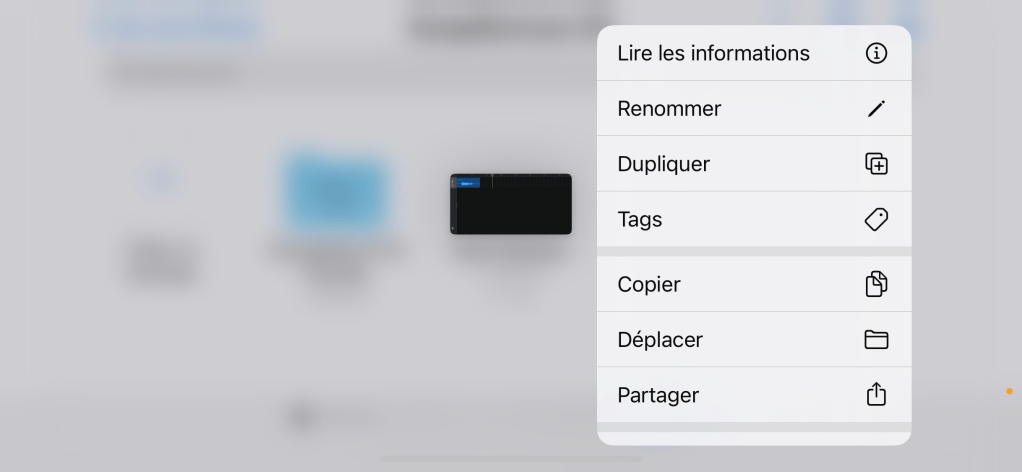Click the pencil rename icon
1022x472 pixels.
pyautogui.click(x=876, y=109)
